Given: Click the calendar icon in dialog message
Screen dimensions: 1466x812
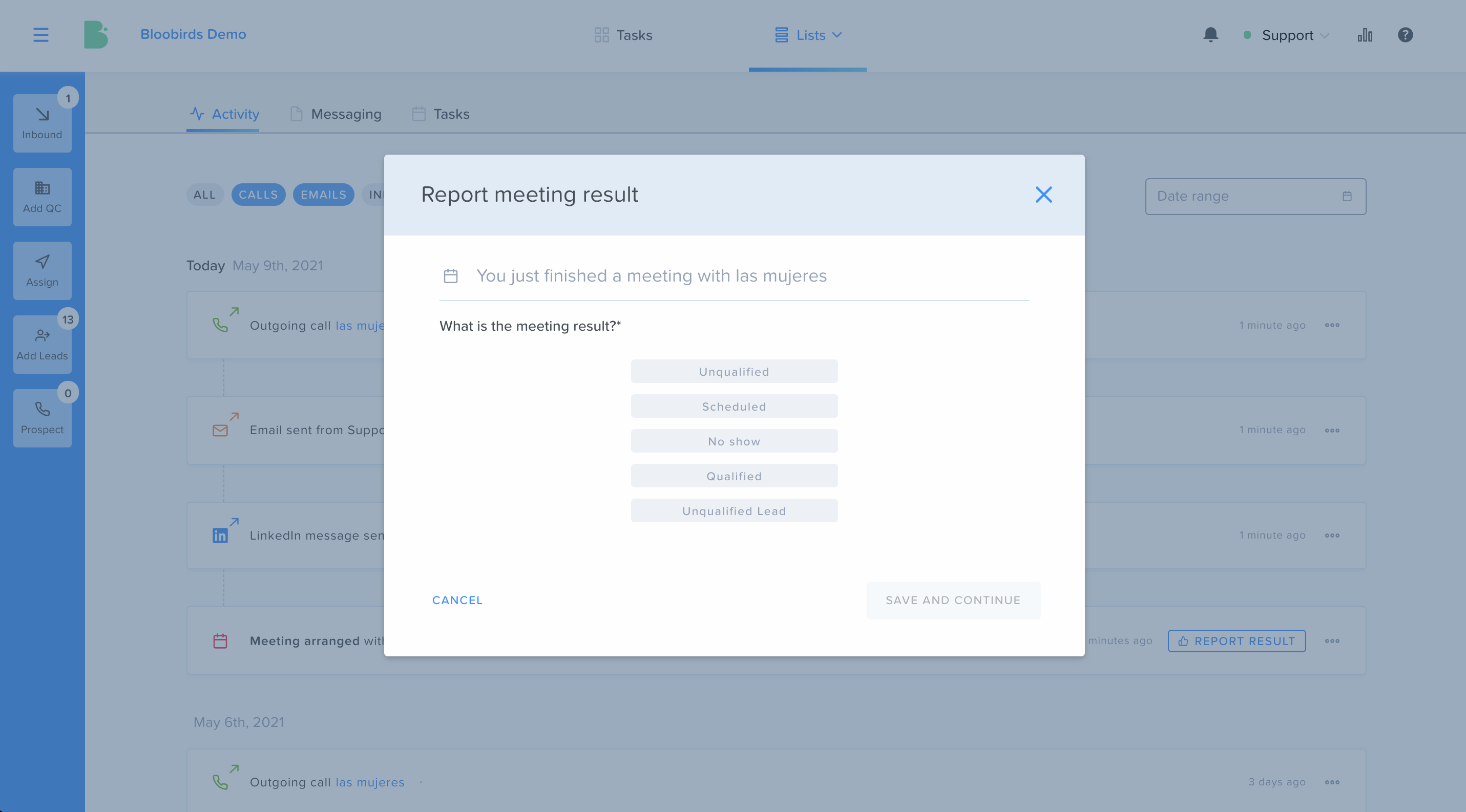Looking at the screenshot, I should (451, 276).
